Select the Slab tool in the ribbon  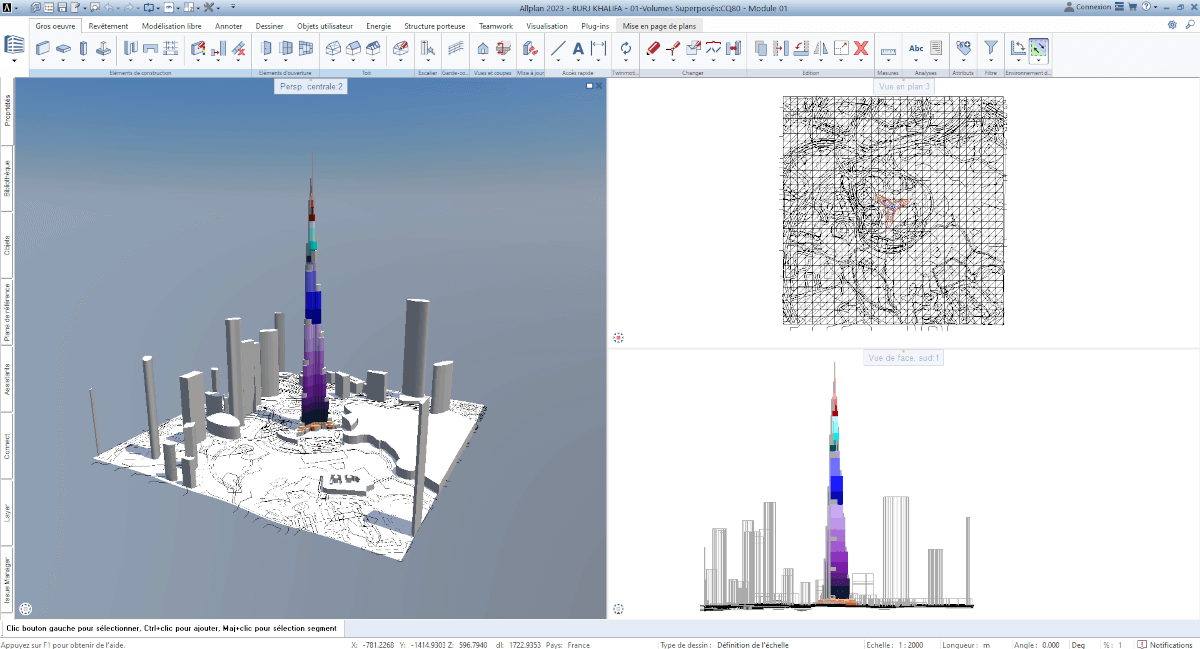[63, 47]
